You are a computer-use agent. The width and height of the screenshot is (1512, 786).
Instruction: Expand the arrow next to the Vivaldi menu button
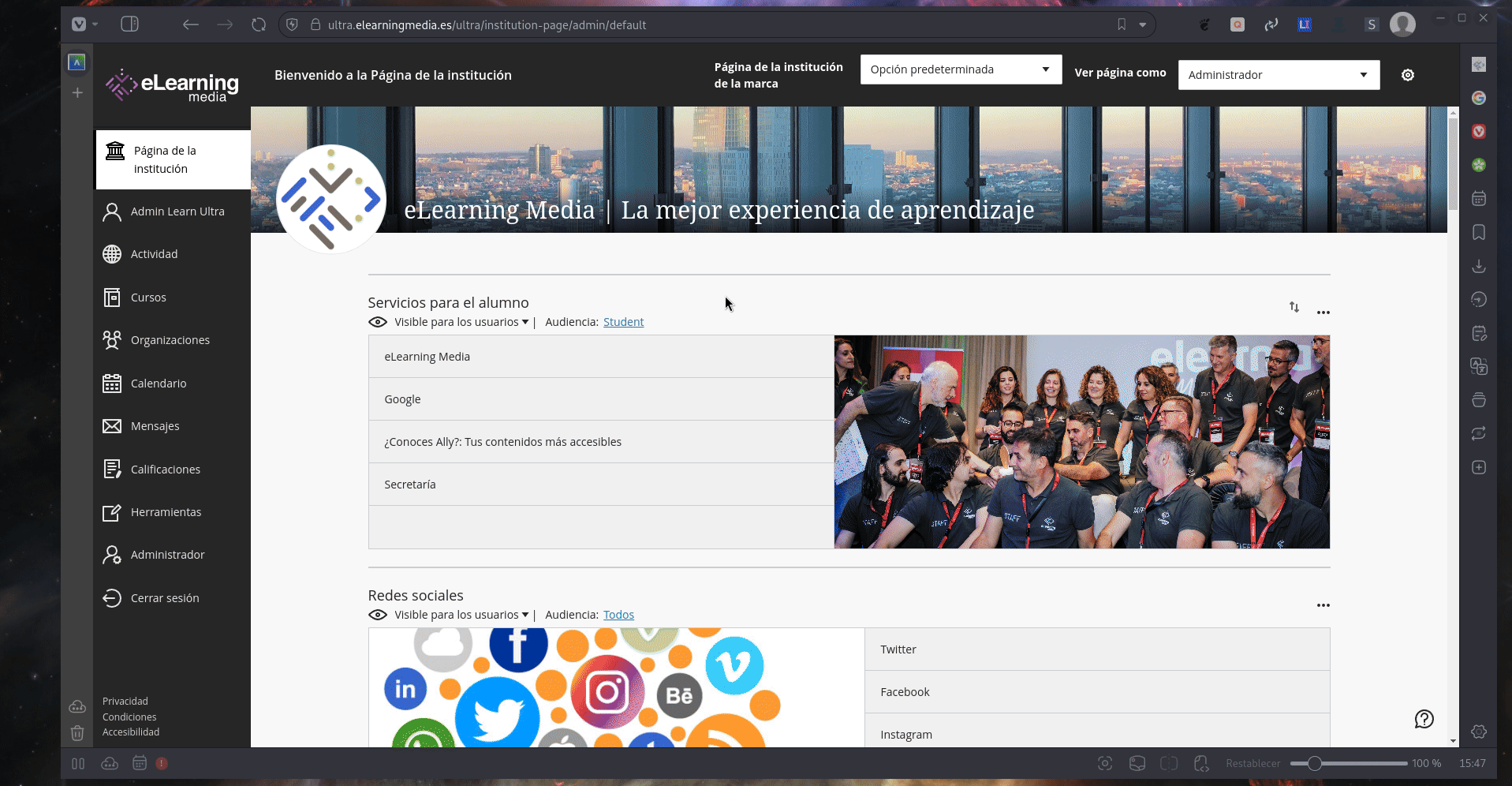tap(95, 24)
